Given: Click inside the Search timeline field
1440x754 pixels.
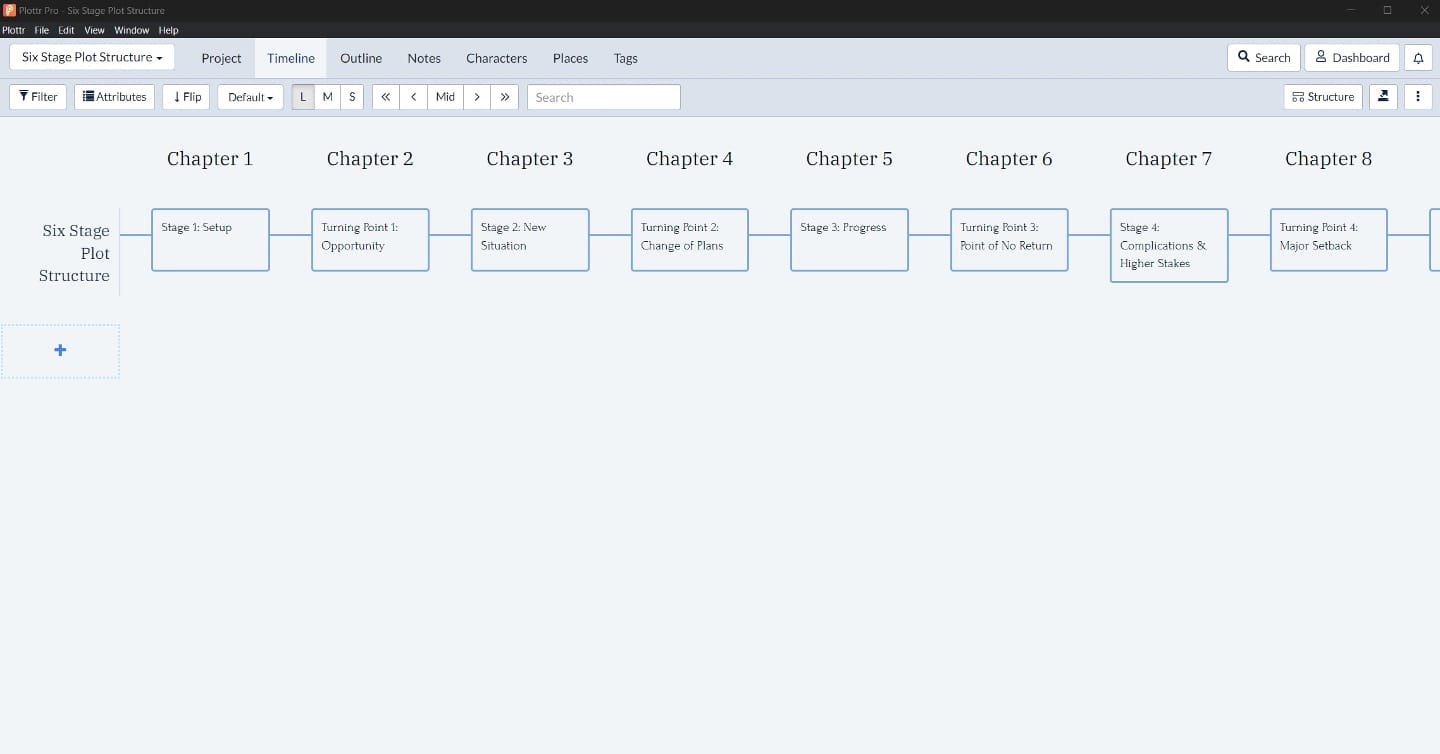Looking at the screenshot, I should (x=604, y=96).
